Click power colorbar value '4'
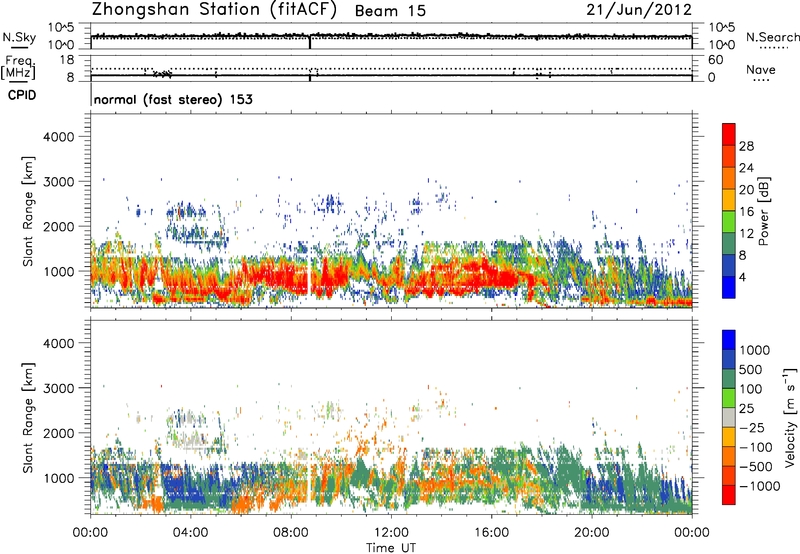The height and width of the screenshot is (554, 800). coord(742,277)
